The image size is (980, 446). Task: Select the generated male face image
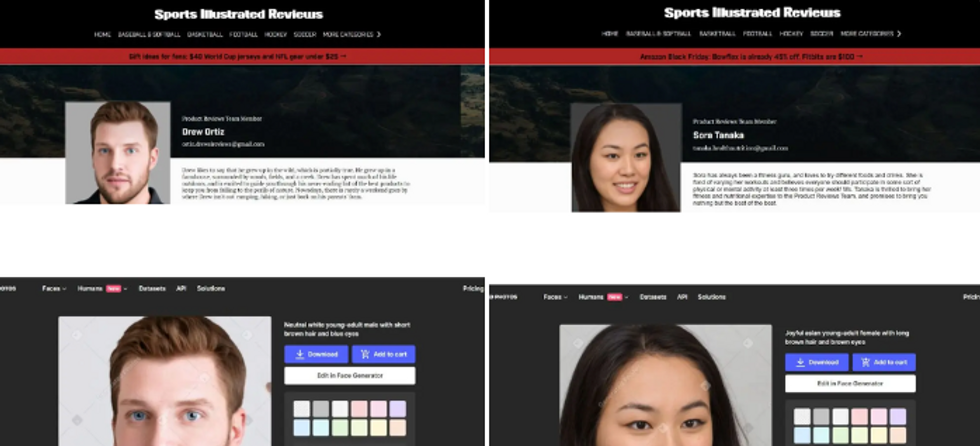tap(165, 381)
